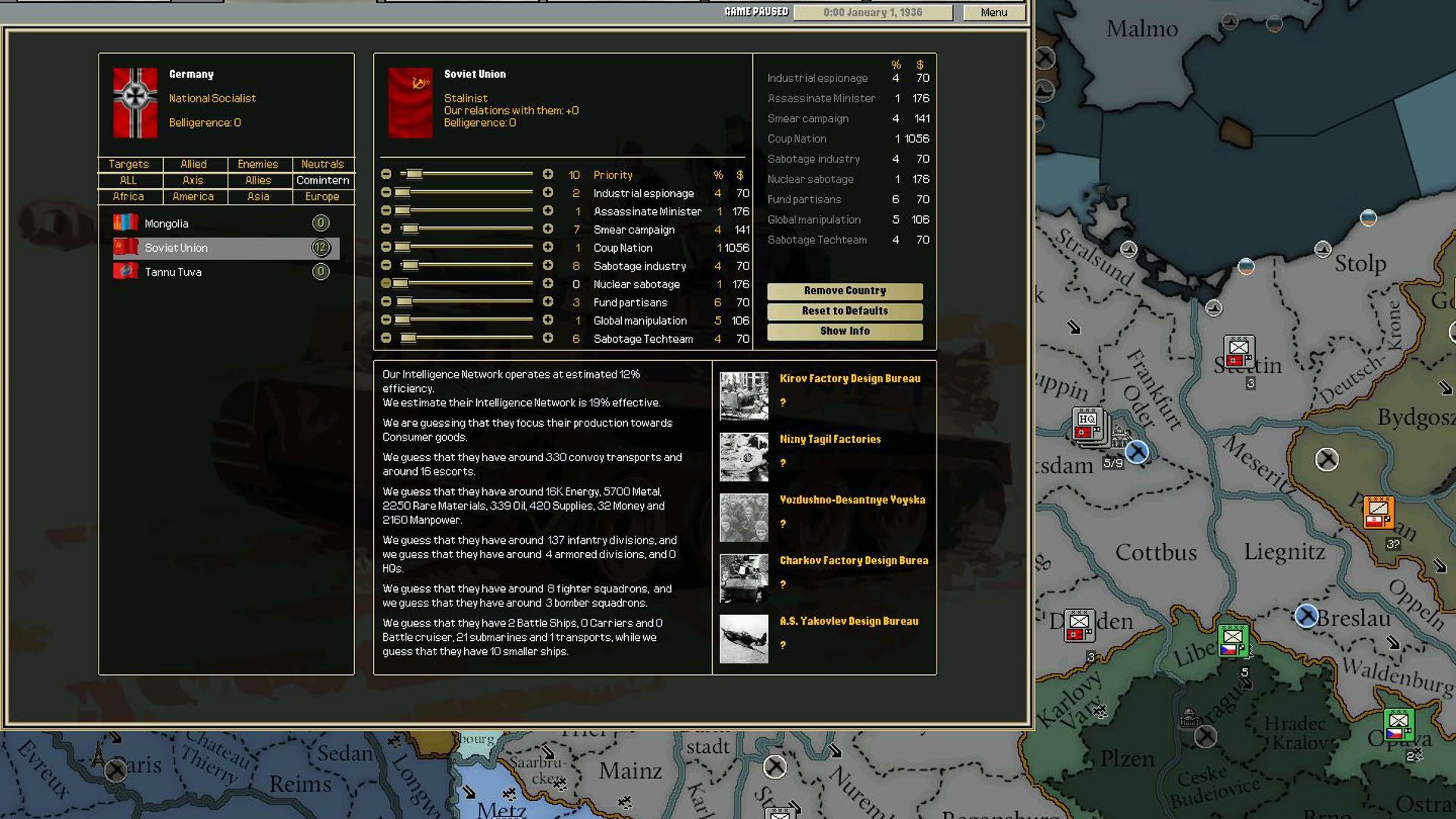Increase Smear campaign with plus icon

pos(548,229)
